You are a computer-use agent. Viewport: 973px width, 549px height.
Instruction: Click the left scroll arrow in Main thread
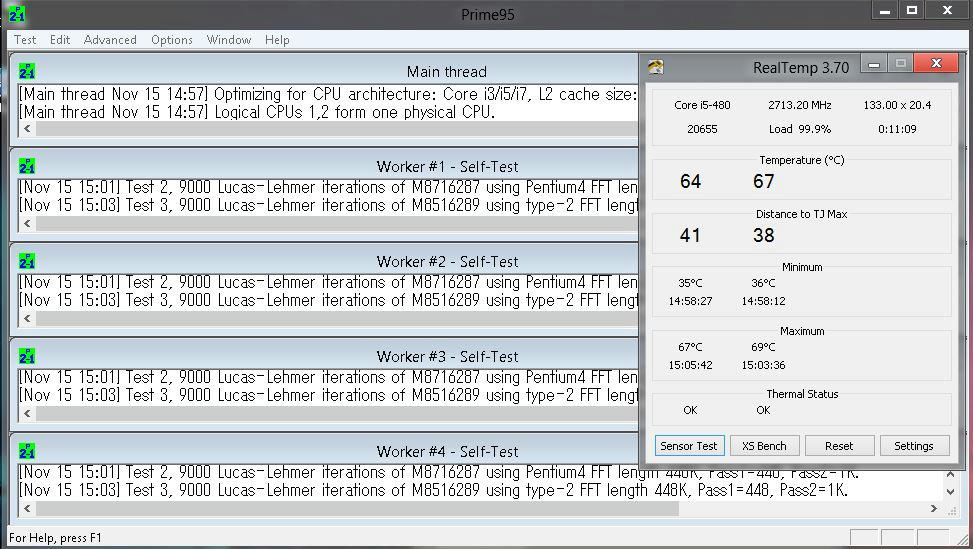pyautogui.click(x=27, y=128)
